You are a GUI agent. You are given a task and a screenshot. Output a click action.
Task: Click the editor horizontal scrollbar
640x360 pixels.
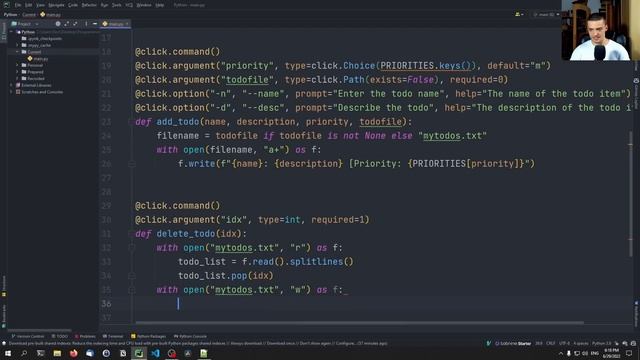coord(359,322)
